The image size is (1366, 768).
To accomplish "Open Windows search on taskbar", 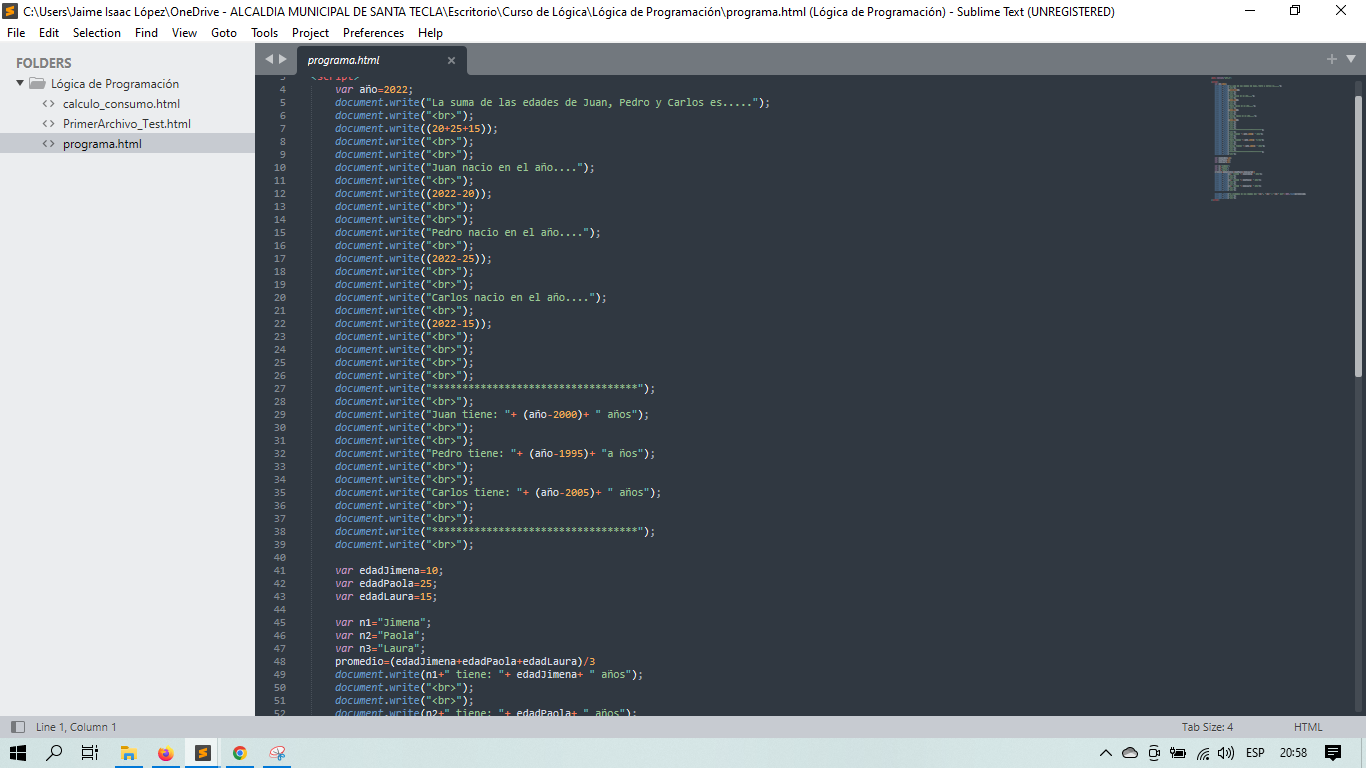I will click(x=54, y=753).
